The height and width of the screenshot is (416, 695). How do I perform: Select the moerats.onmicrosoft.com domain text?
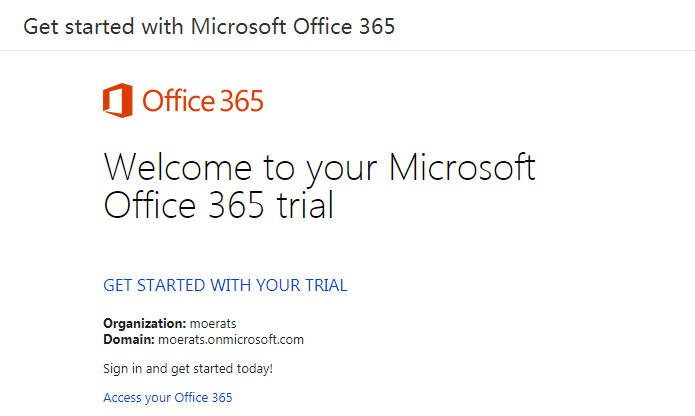(231, 340)
